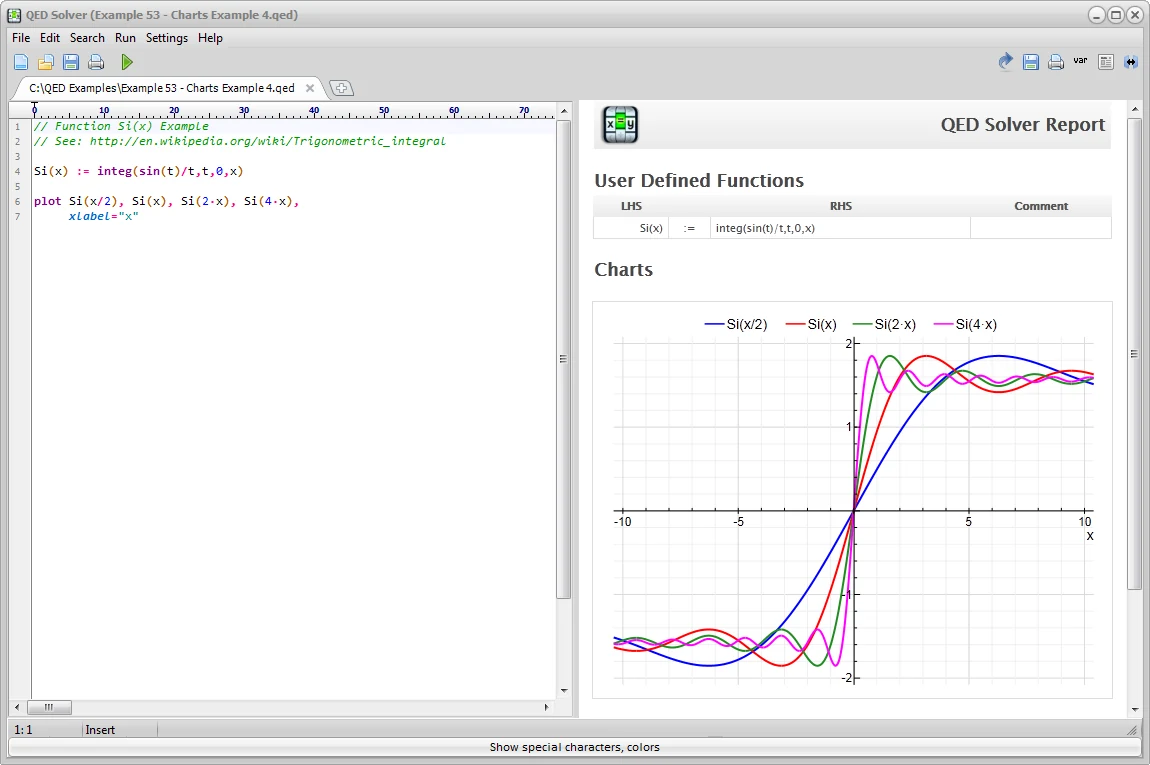
Task: Click 'xlabel="x"' on line 7
Action: tap(103, 216)
